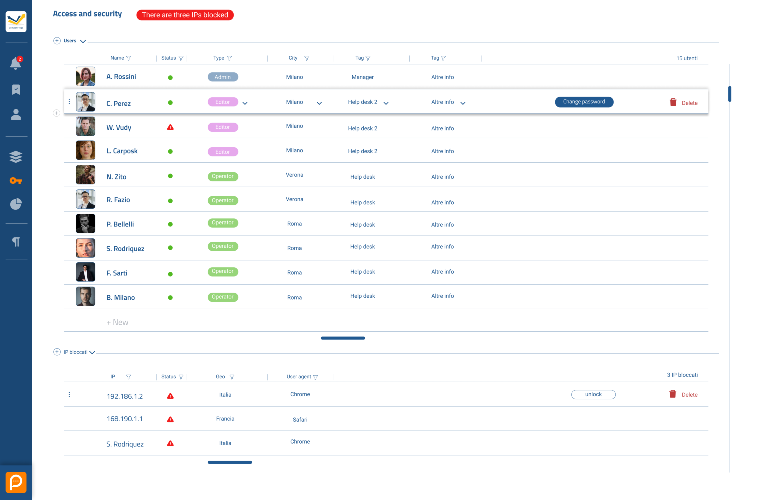The width and height of the screenshot is (770, 500).
Task: Click the horizontal scrollbar under IP table
Action: (230, 462)
